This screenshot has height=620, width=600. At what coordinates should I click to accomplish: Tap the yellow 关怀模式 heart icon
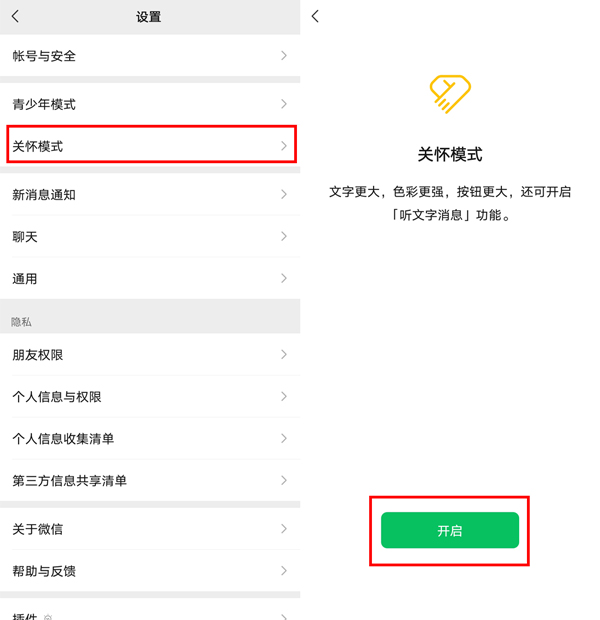450,94
